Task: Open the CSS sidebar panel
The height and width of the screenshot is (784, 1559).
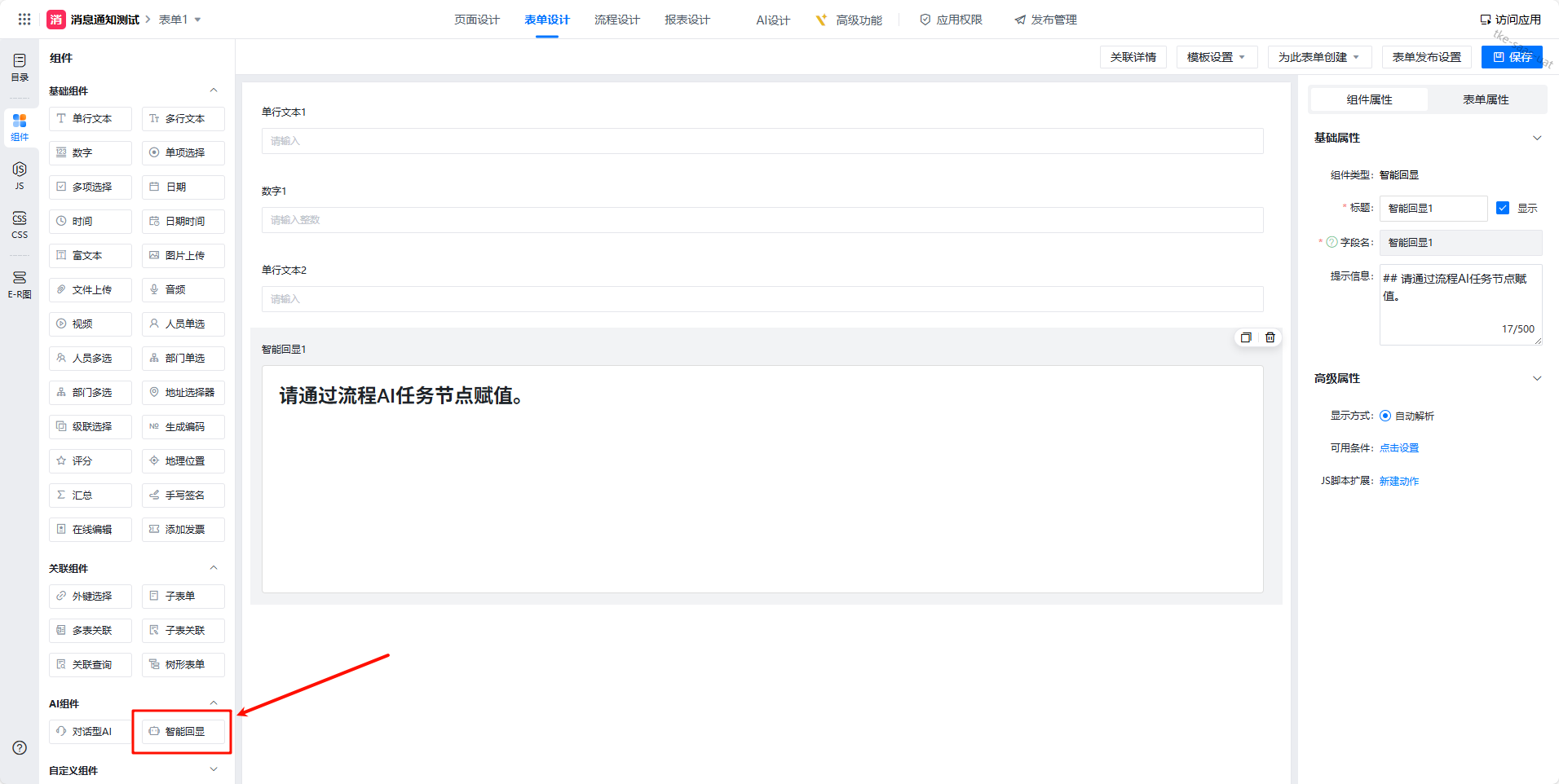Action: 20,224
